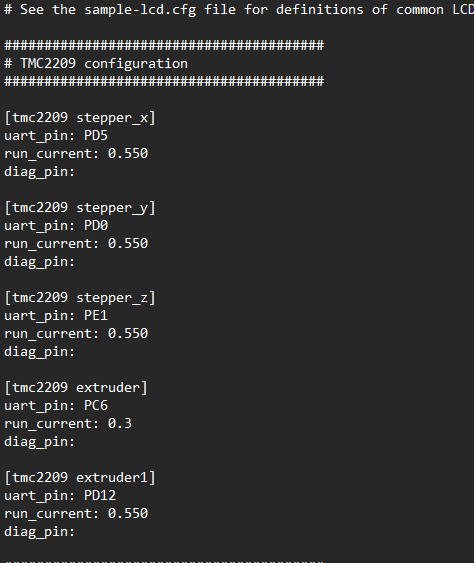Click the [tmc2209 extruder] section header

pyautogui.click(x=76, y=388)
